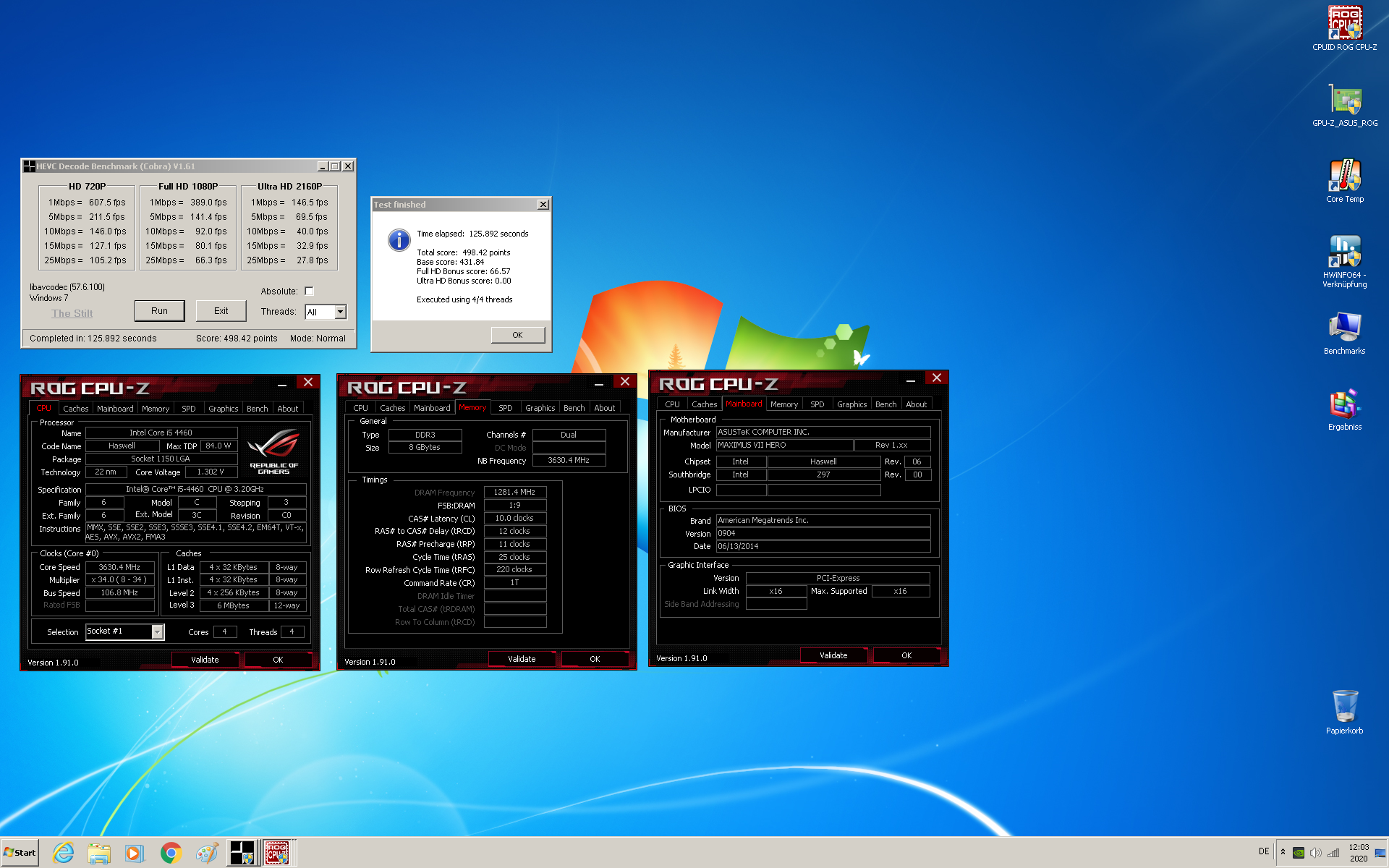
Task: Switch to CPU tab in Memory window
Action: click(x=360, y=408)
